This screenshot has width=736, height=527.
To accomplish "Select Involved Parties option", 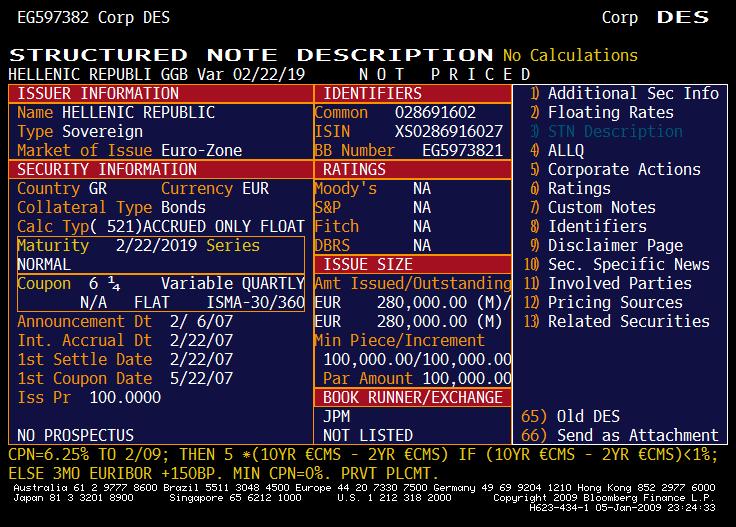I will (608, 283).
